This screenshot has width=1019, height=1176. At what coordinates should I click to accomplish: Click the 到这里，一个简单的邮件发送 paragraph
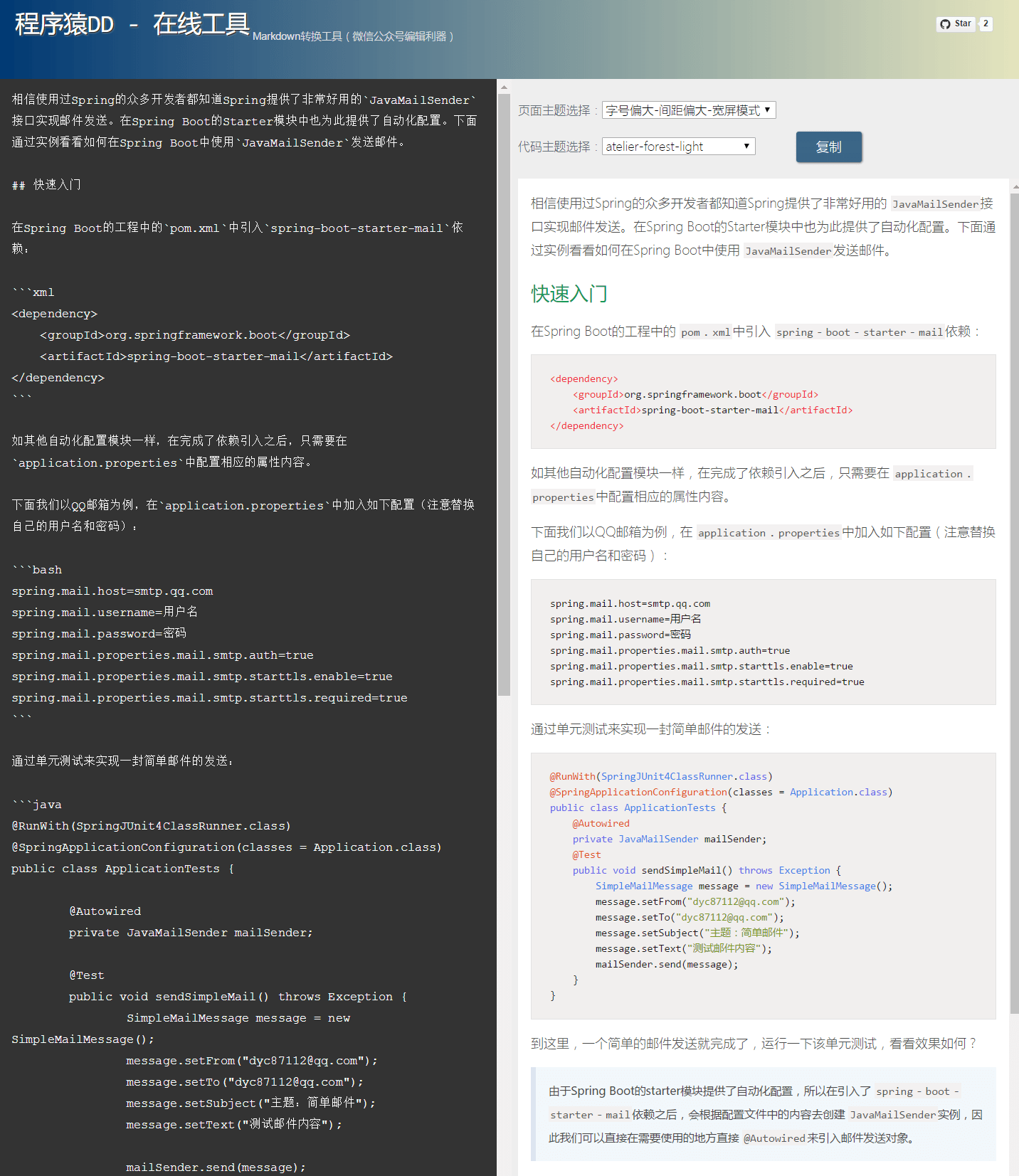pos(754,1044)
